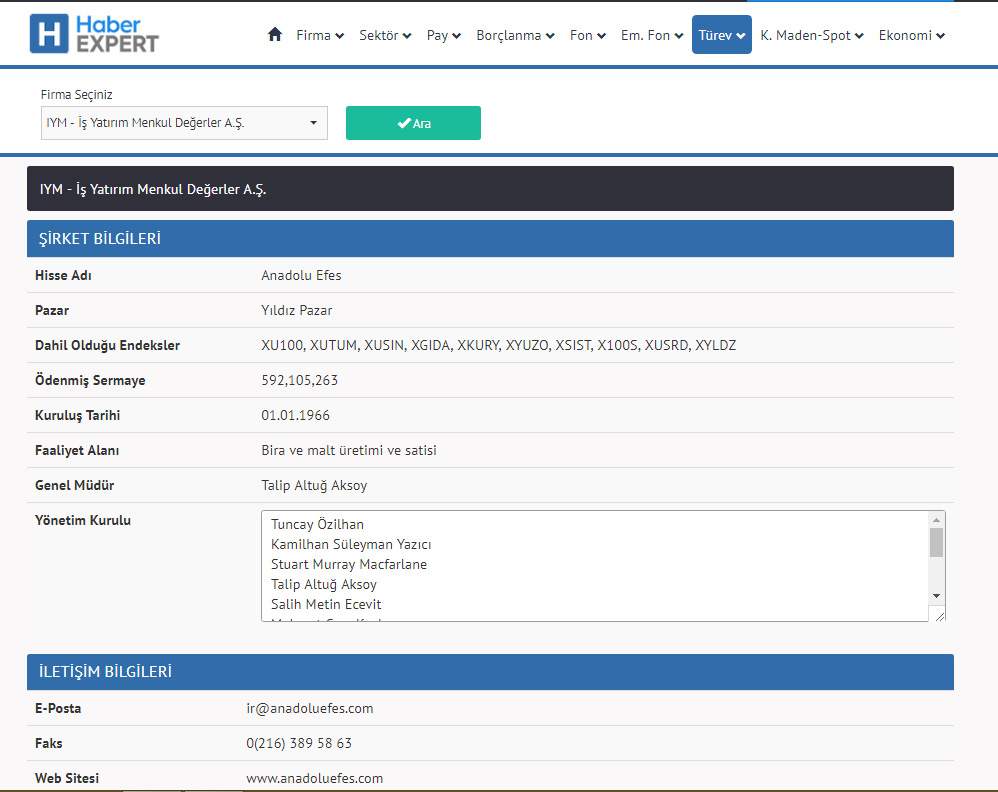Click the E-Posta label
998x792 pixels.
tap(58, 708)
